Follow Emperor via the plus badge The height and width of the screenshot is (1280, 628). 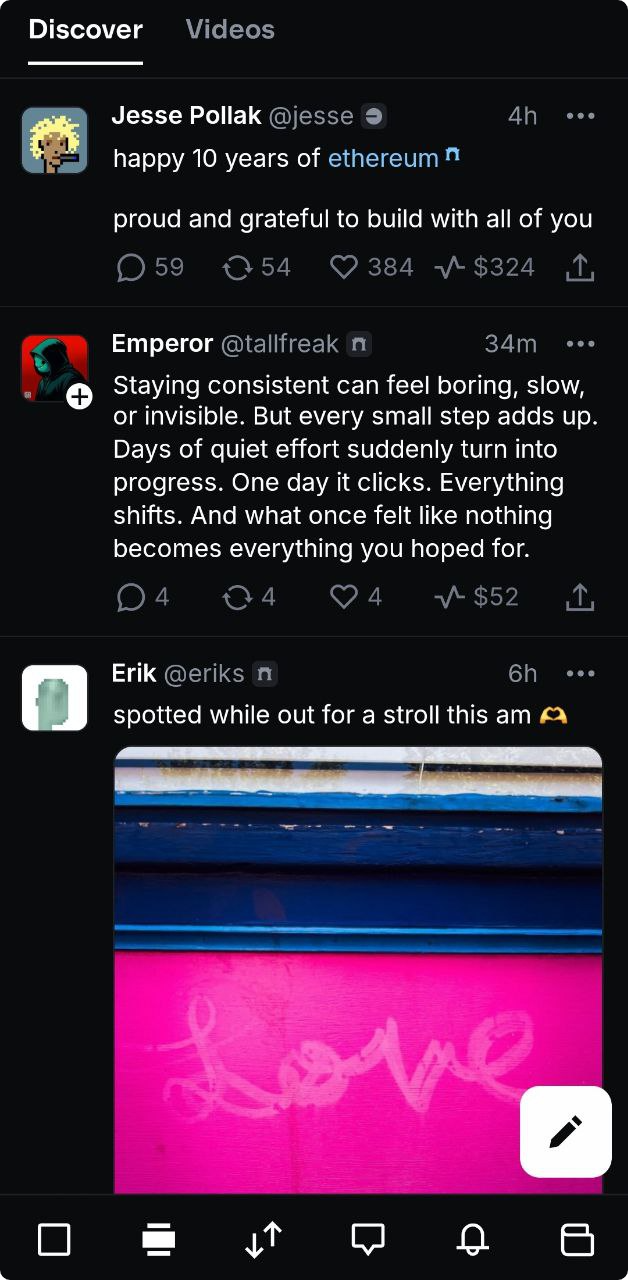coord(79,397)
